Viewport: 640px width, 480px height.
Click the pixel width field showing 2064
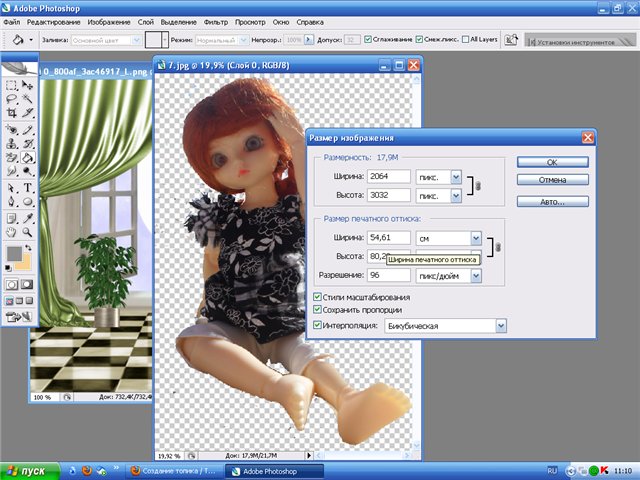tap(389, 177)
